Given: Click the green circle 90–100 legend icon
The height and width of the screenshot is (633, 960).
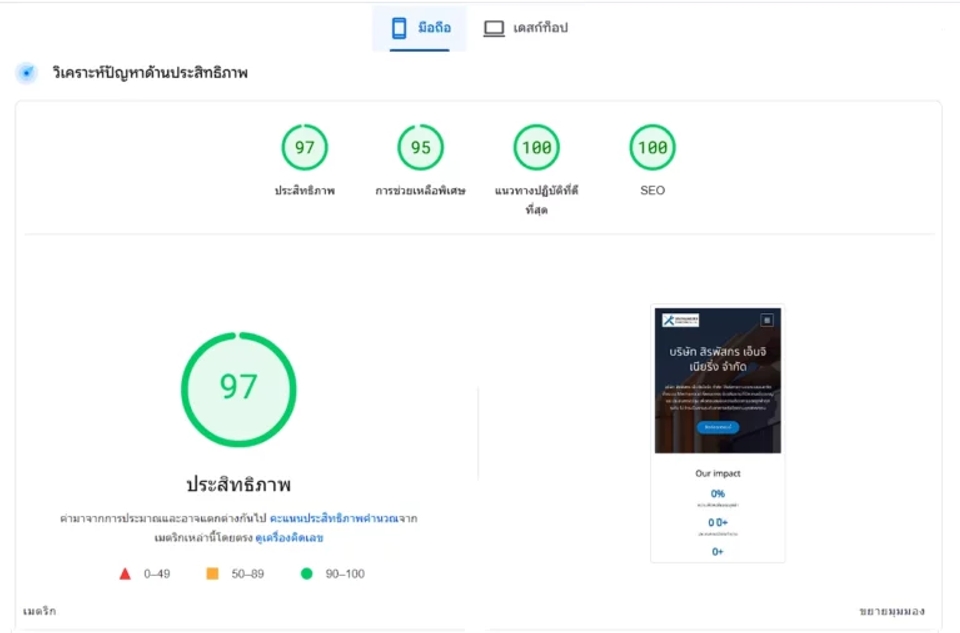Looking at the screenshot, I should pyautogui.click(x=307, y=574).
